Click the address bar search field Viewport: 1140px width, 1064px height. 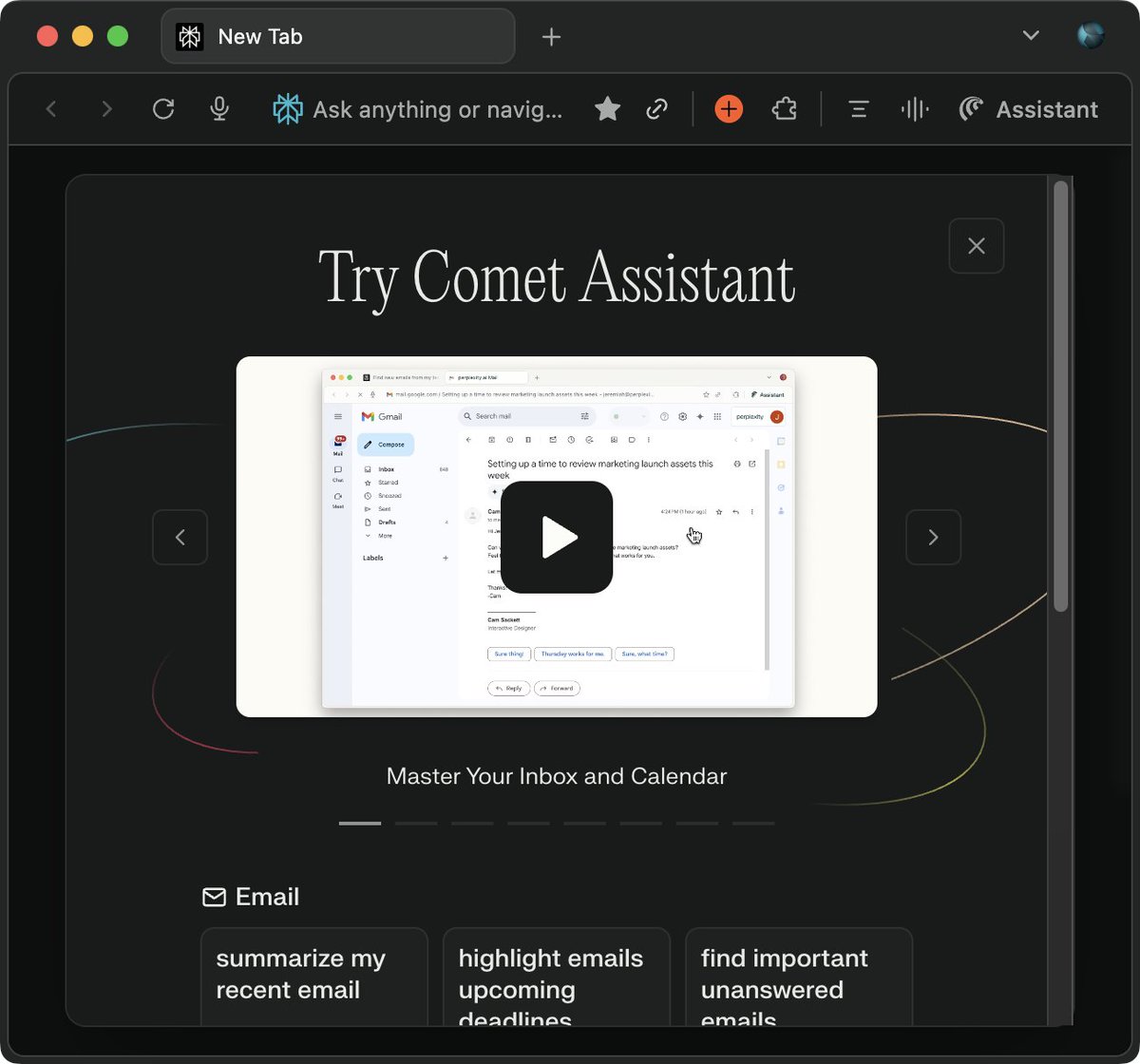(x=438, y=109)
